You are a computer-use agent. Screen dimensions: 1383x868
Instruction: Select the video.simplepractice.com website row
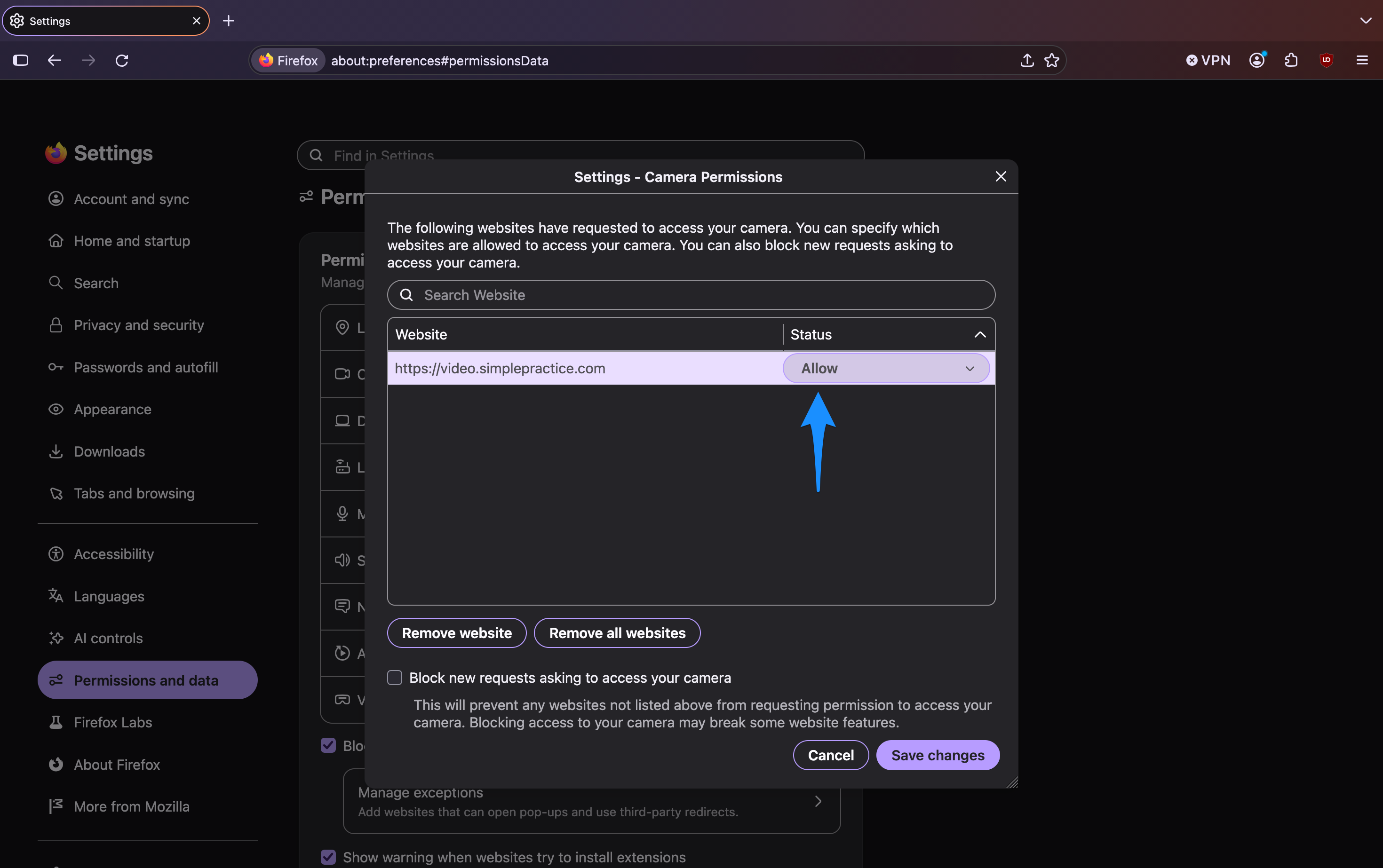(585, 369)
